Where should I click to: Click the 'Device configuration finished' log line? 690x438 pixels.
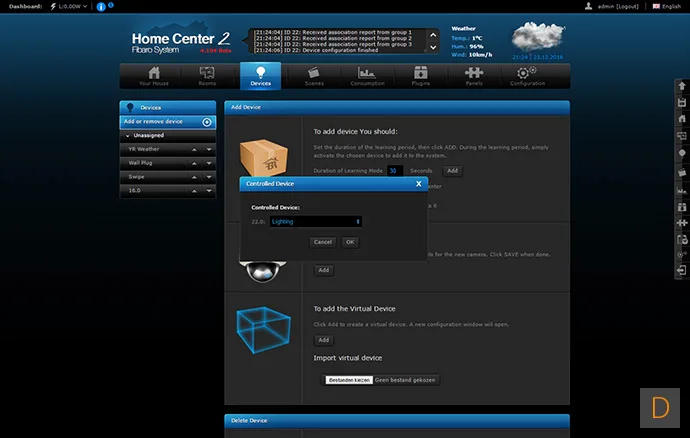click(x=316, y=50)
